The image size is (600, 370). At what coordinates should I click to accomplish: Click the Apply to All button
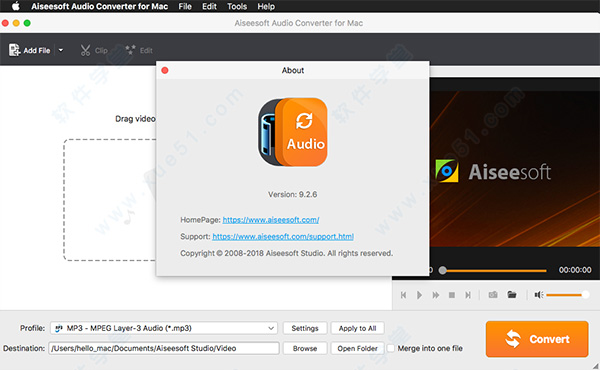(357, 328)
